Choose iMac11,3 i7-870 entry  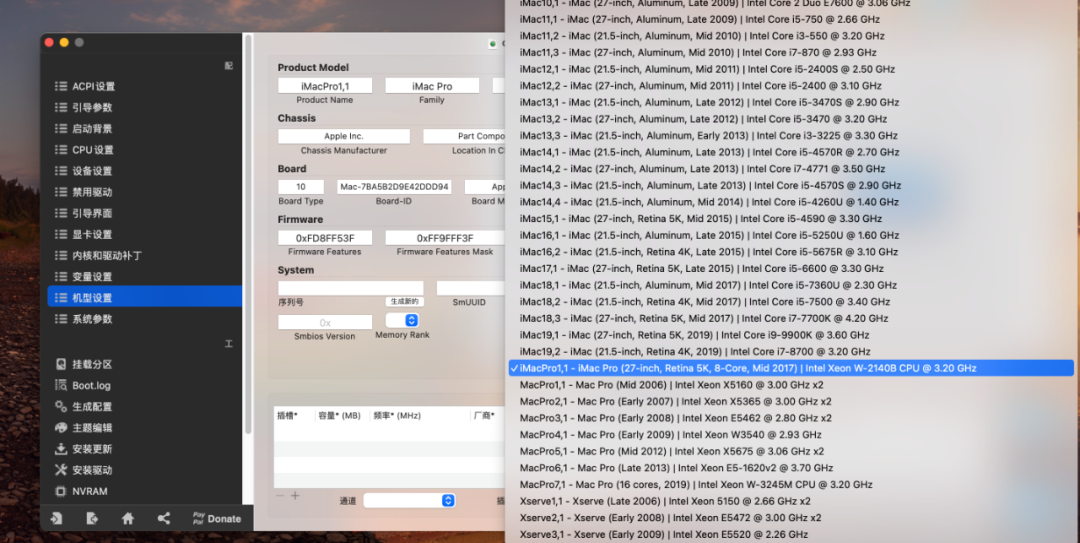coord(791,52)
